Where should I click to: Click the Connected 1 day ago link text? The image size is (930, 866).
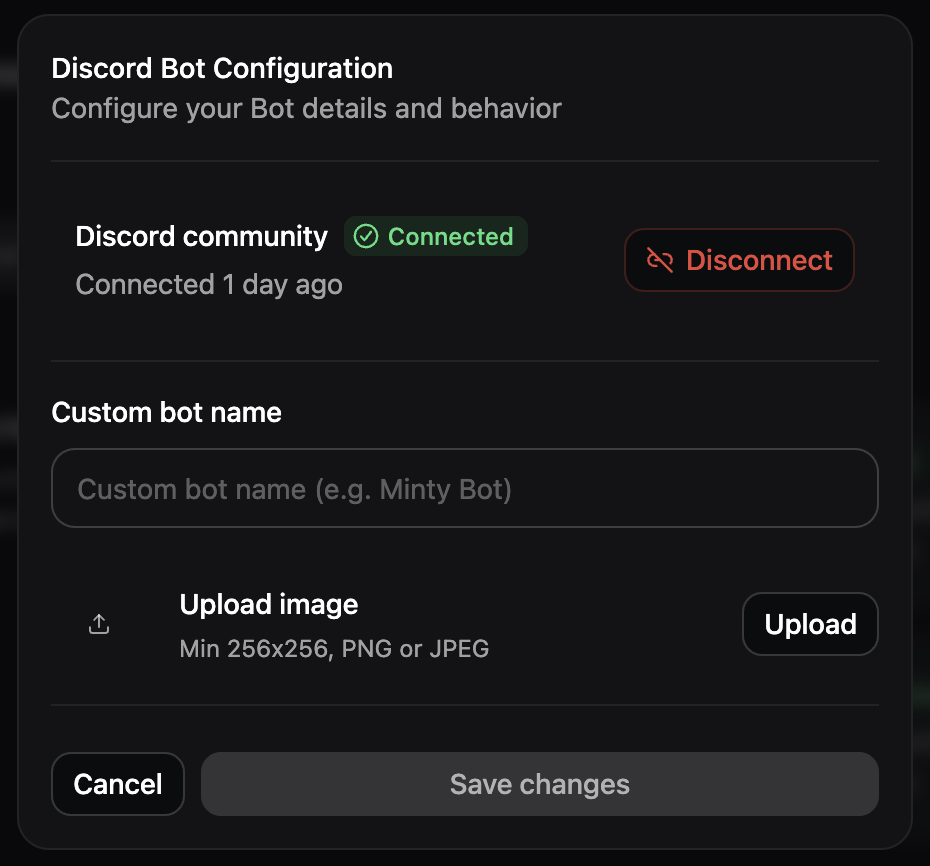click(x=208, y=284)
